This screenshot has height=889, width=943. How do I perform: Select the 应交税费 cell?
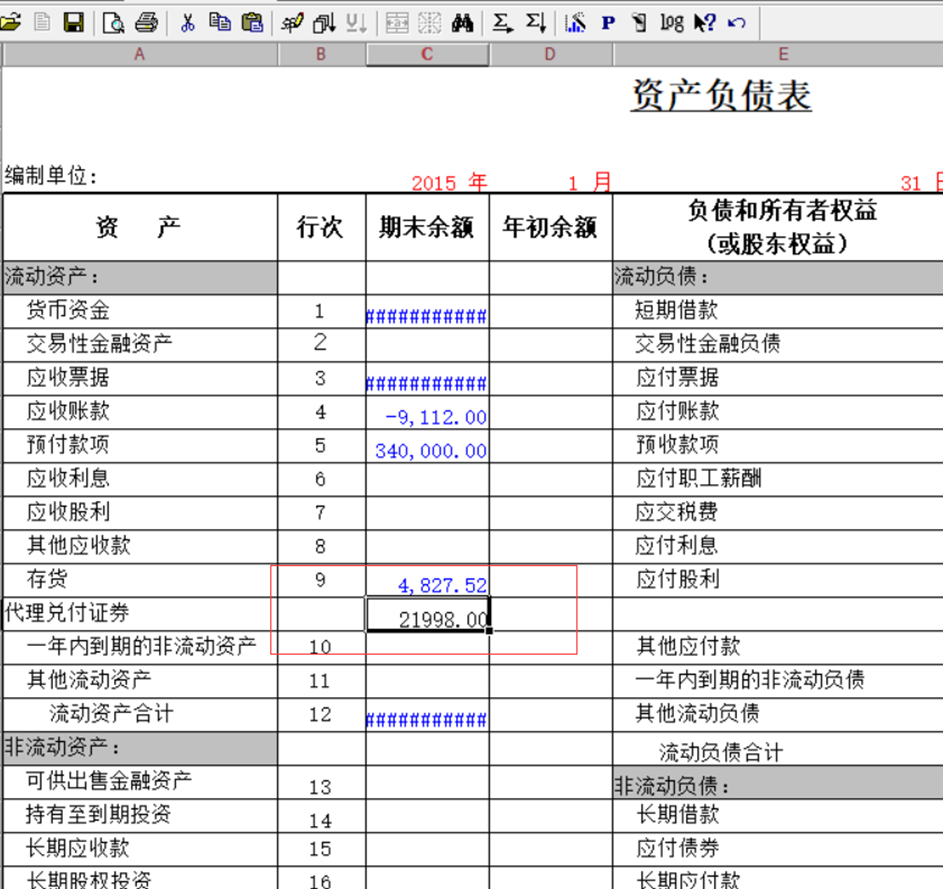pyautogui.click(x=778, y=513)
